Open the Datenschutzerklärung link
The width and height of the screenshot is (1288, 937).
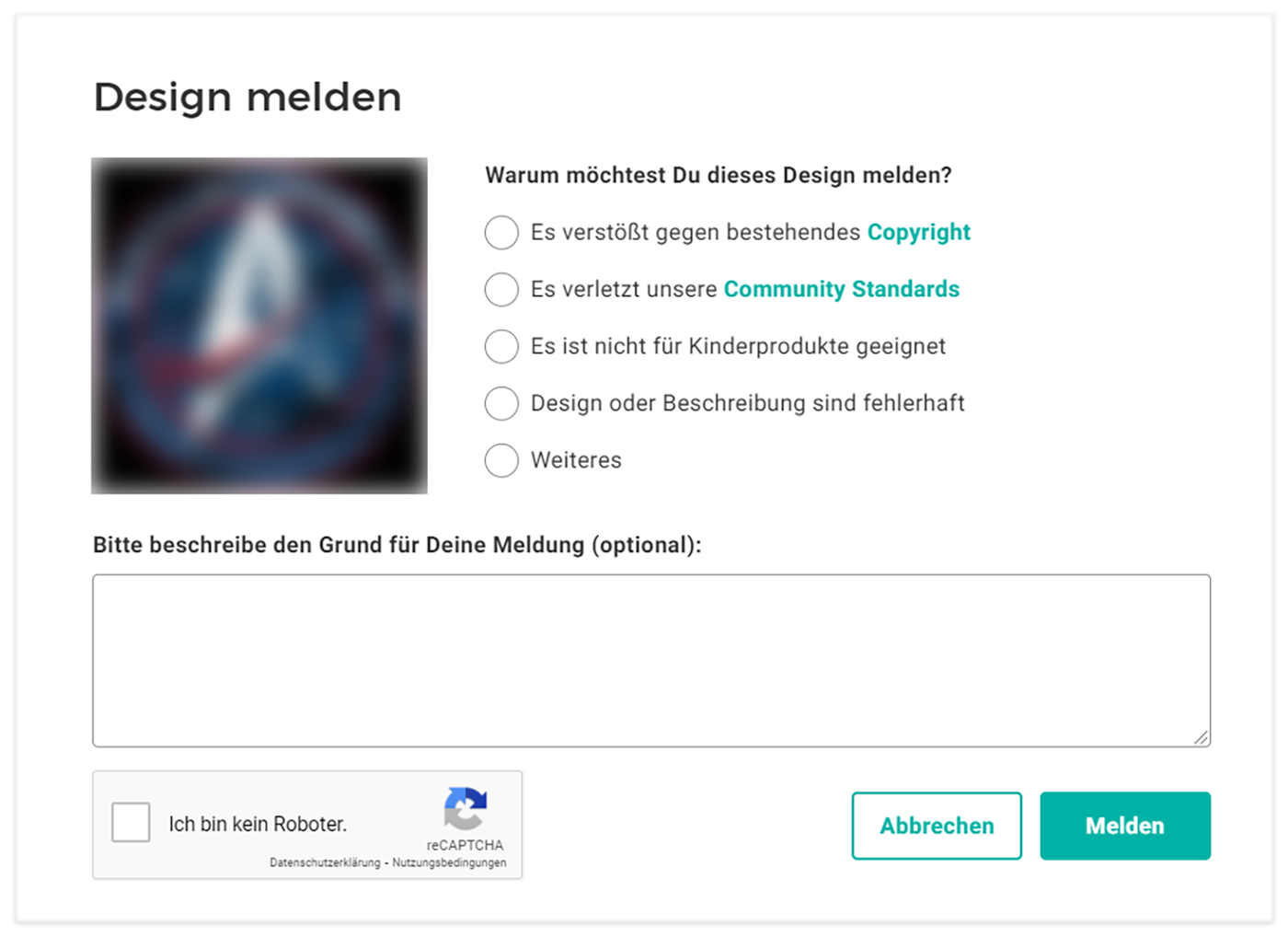(325, 863)
